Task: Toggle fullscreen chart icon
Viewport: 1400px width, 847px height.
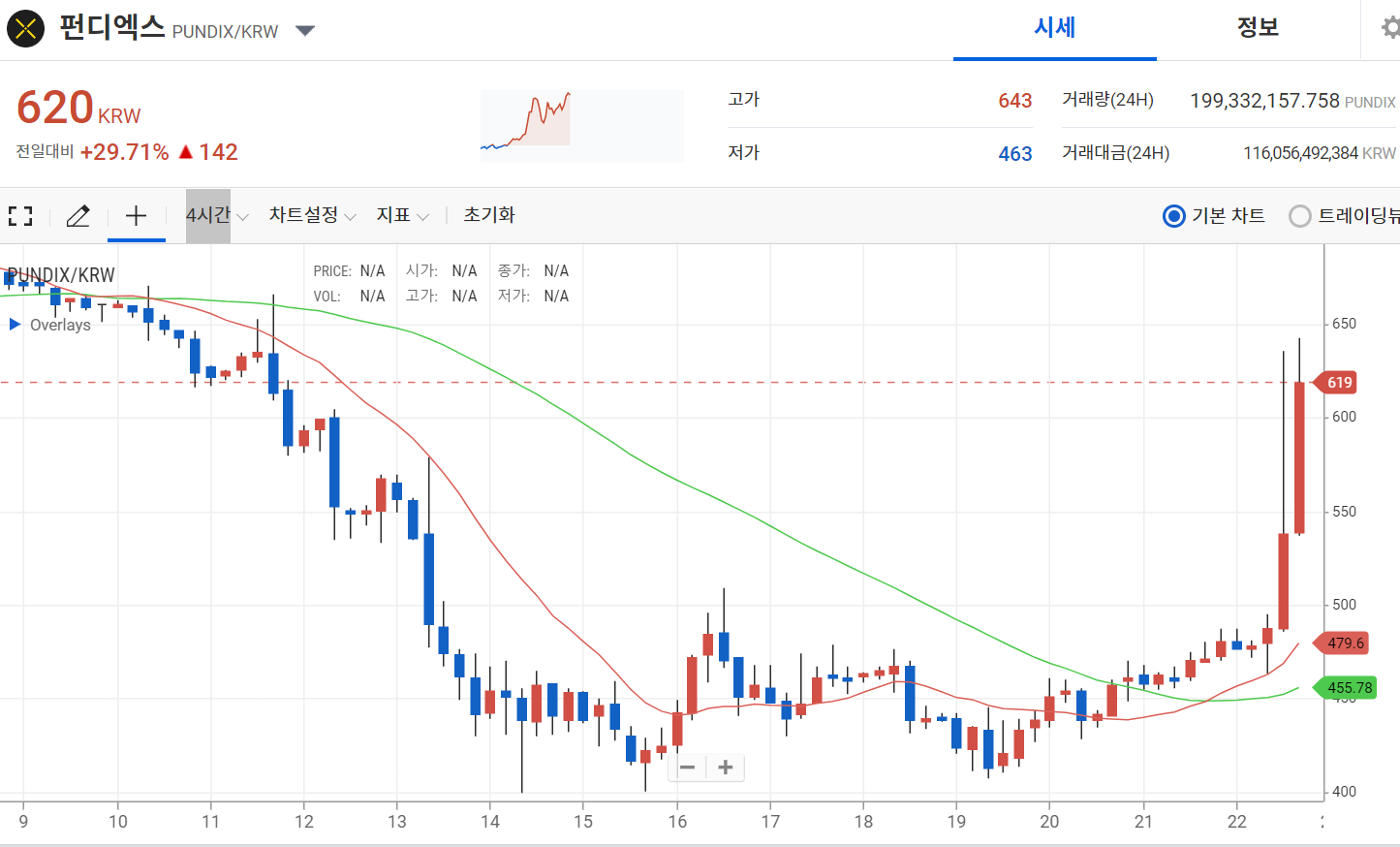Action: pyautogui.click(x=20, y=216)
